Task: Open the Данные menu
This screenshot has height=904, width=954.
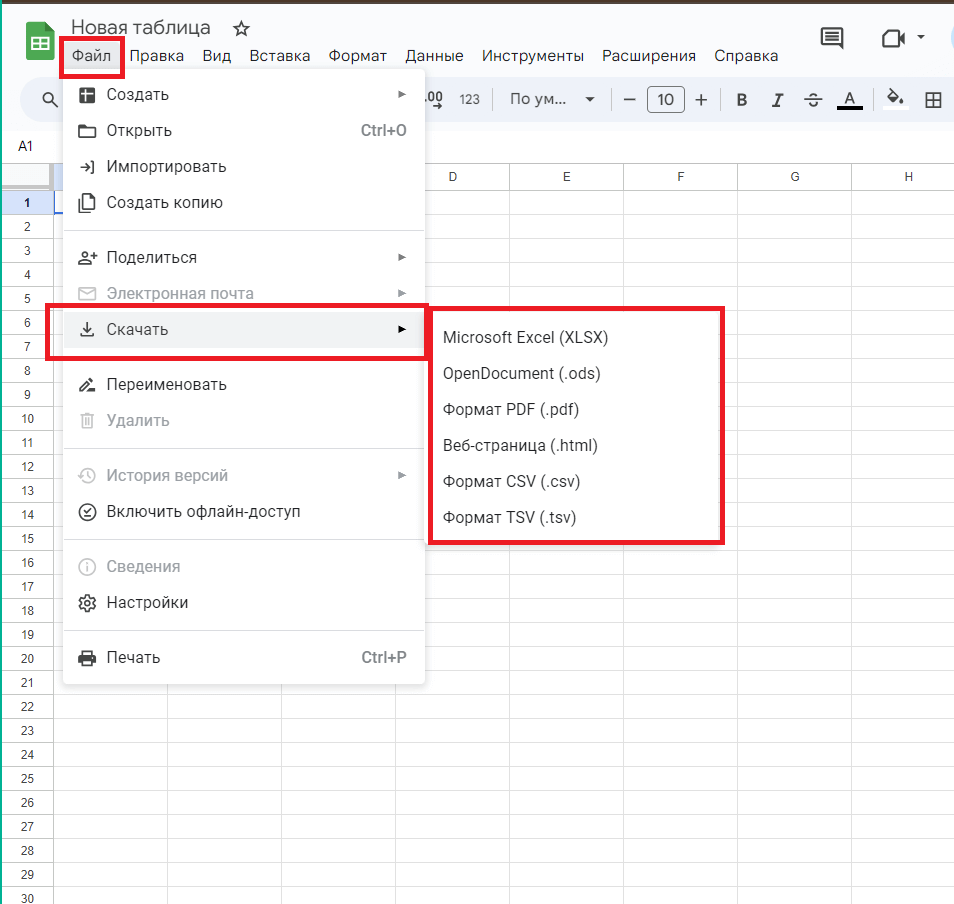Action: 434,56
